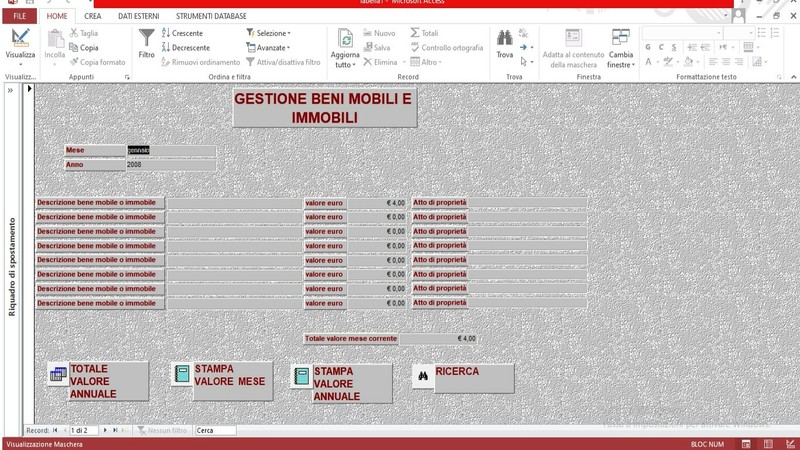Collapse the ribbon with chevron
Viewport: 800px width, 450px height.
coord(793,77)
